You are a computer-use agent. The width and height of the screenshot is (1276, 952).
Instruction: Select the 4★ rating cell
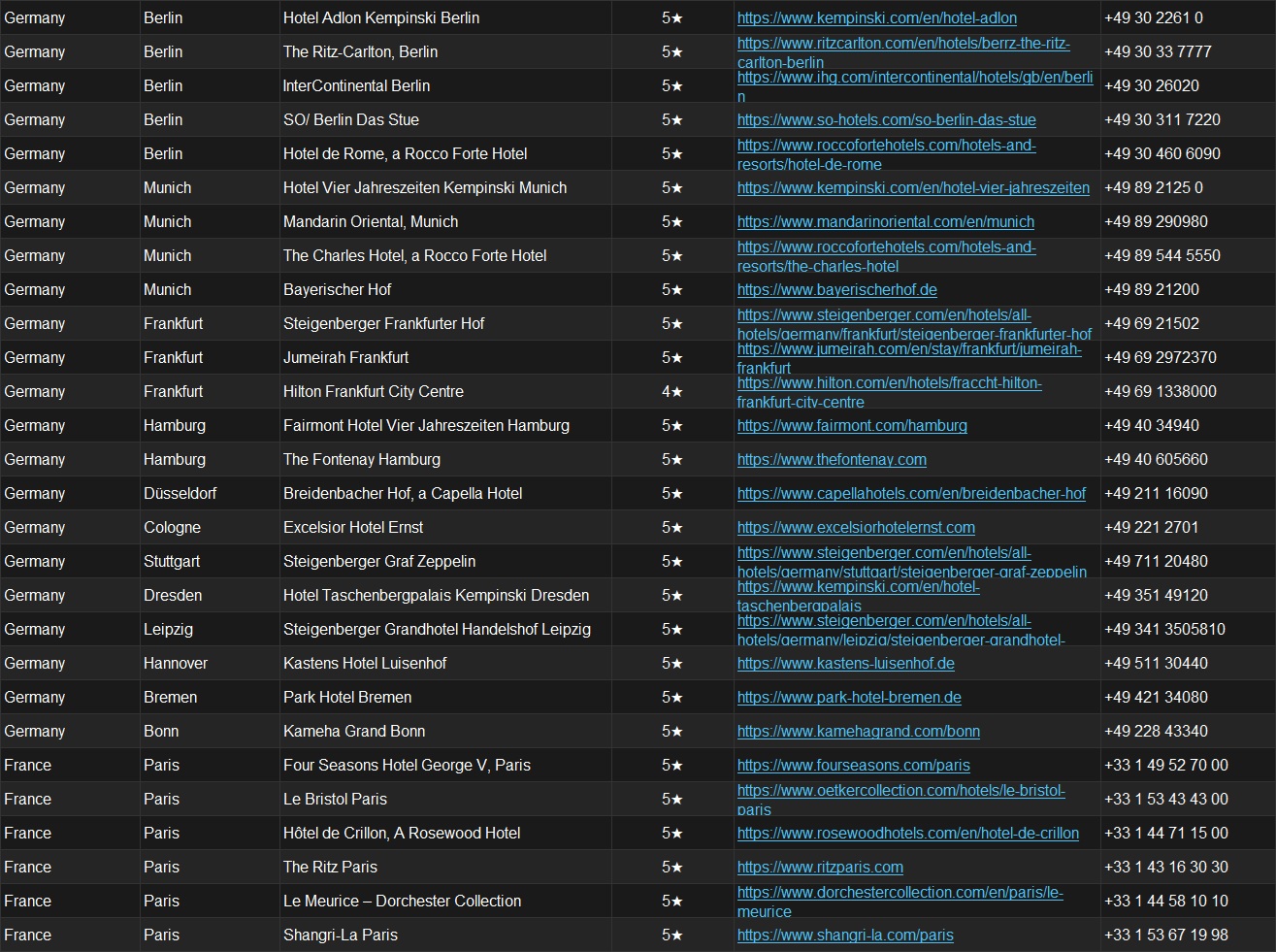672,391
